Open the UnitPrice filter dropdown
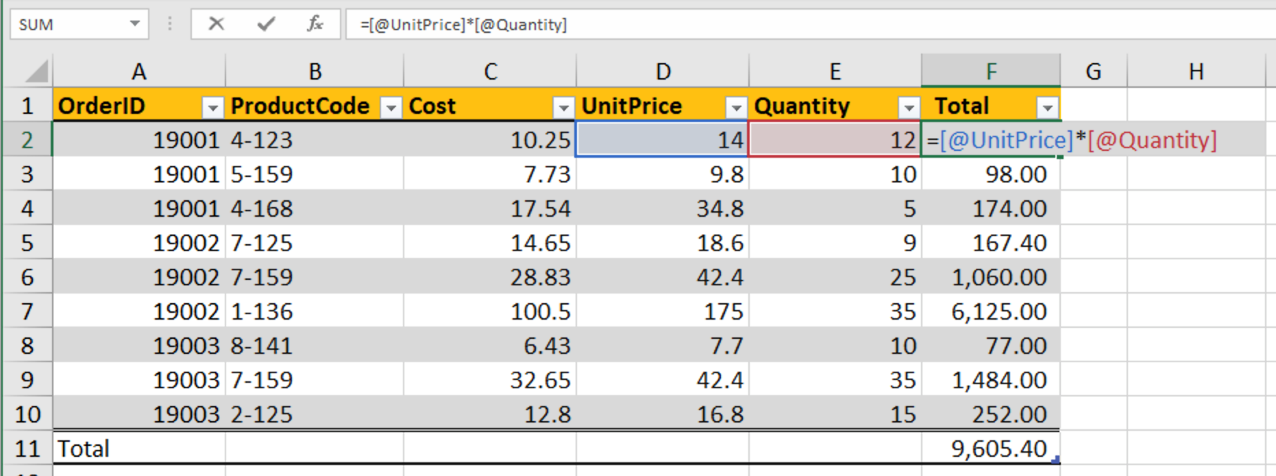 click(736, 107)
